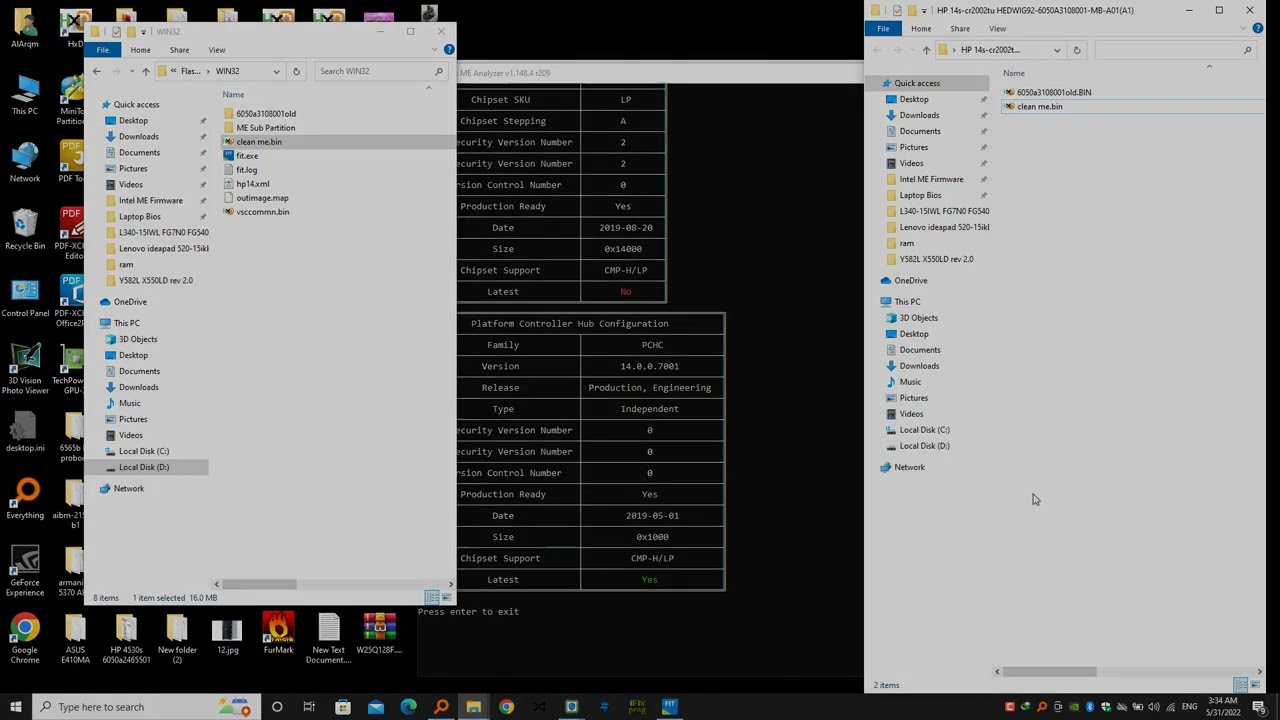The width and height of the screenshot is (1280, 720).
Task: Open View tab in WIN32 window
Action: pos(217,49)
